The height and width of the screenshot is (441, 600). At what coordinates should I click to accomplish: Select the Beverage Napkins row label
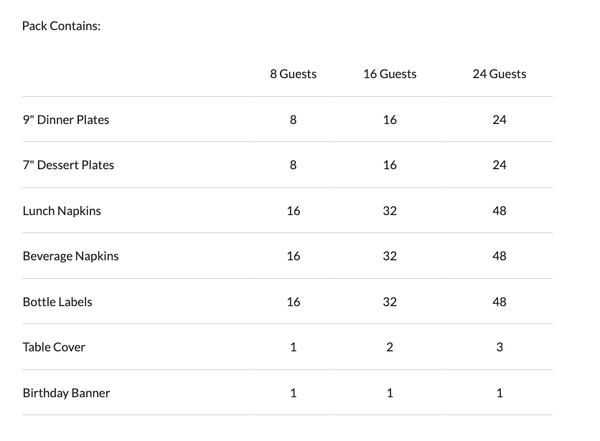coord(71,256)
